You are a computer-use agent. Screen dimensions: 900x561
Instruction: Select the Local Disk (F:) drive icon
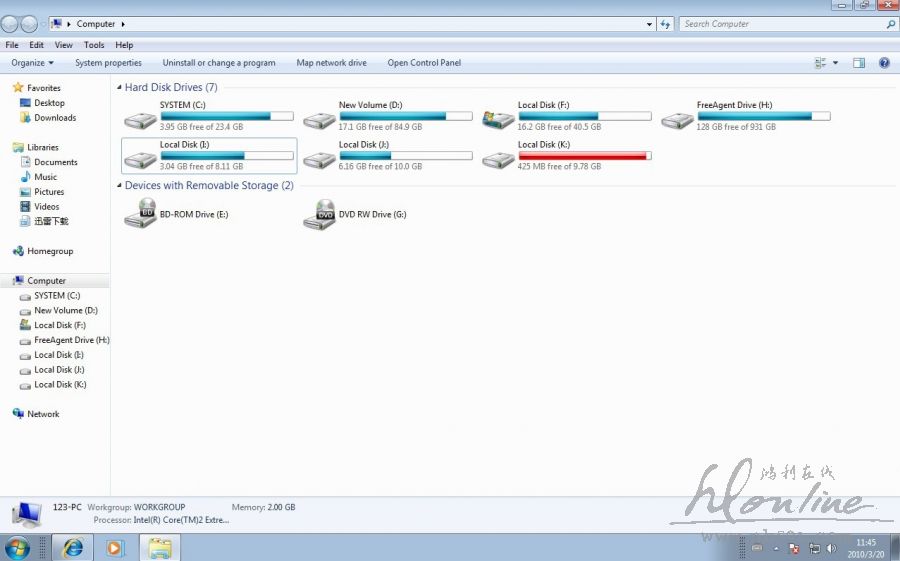coord(498,120)
